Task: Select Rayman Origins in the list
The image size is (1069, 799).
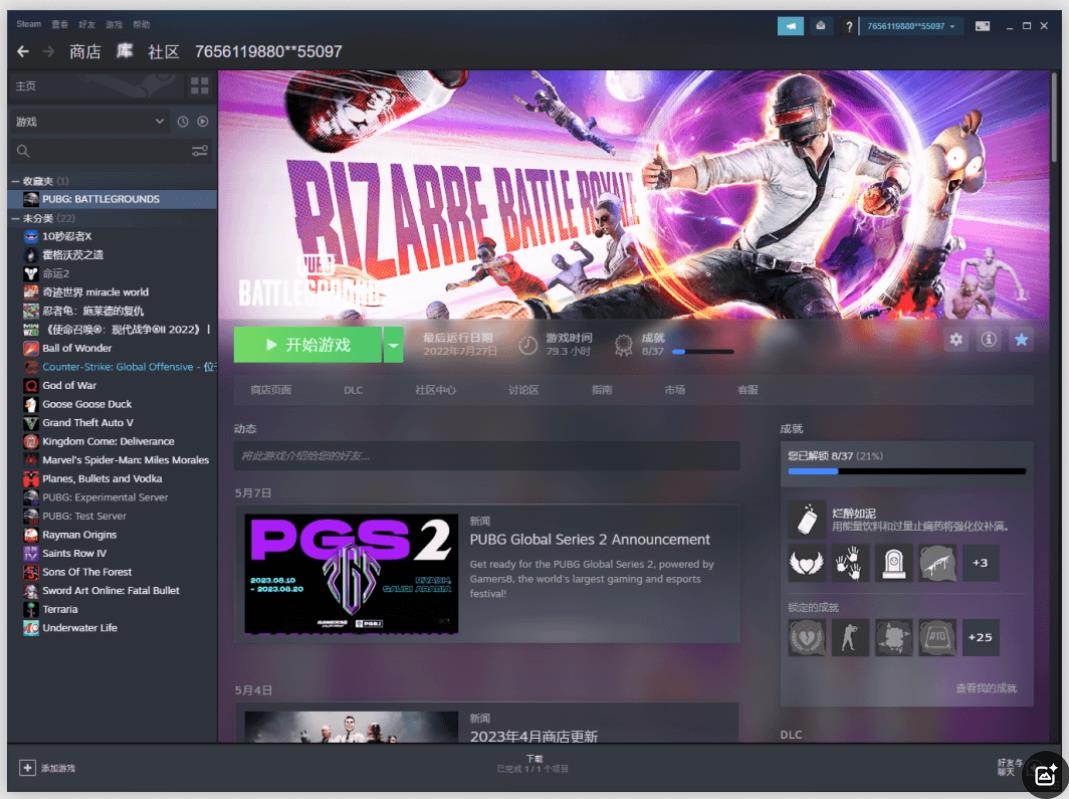Action: 112,535
